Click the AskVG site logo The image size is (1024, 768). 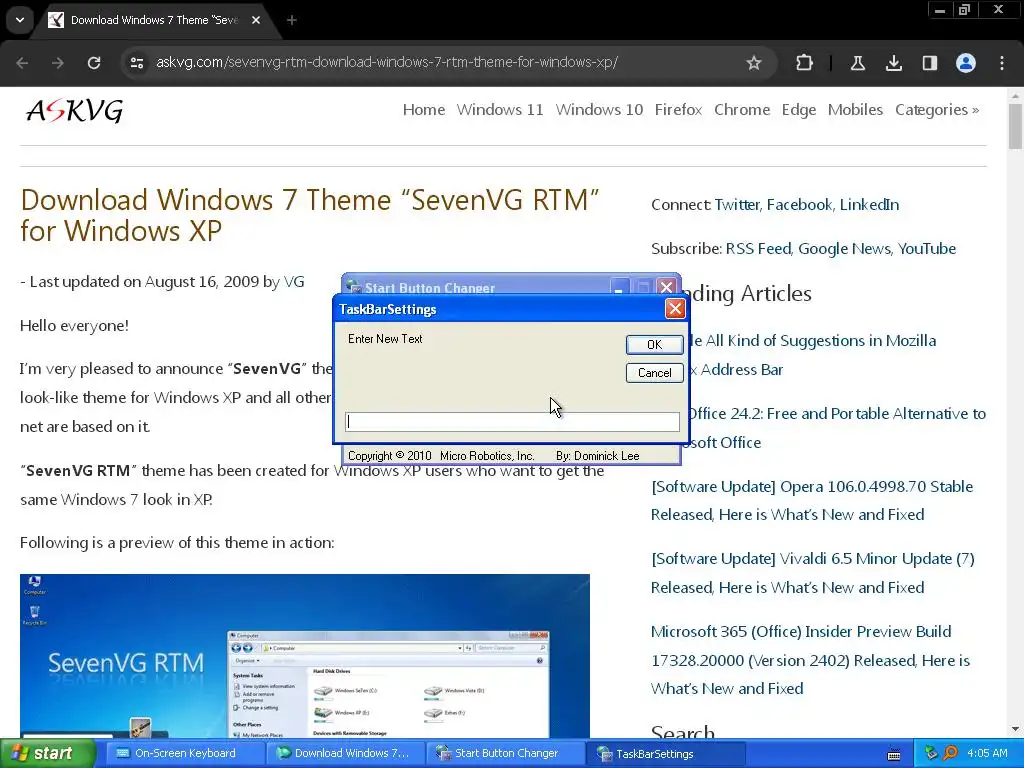coord(74,110)
